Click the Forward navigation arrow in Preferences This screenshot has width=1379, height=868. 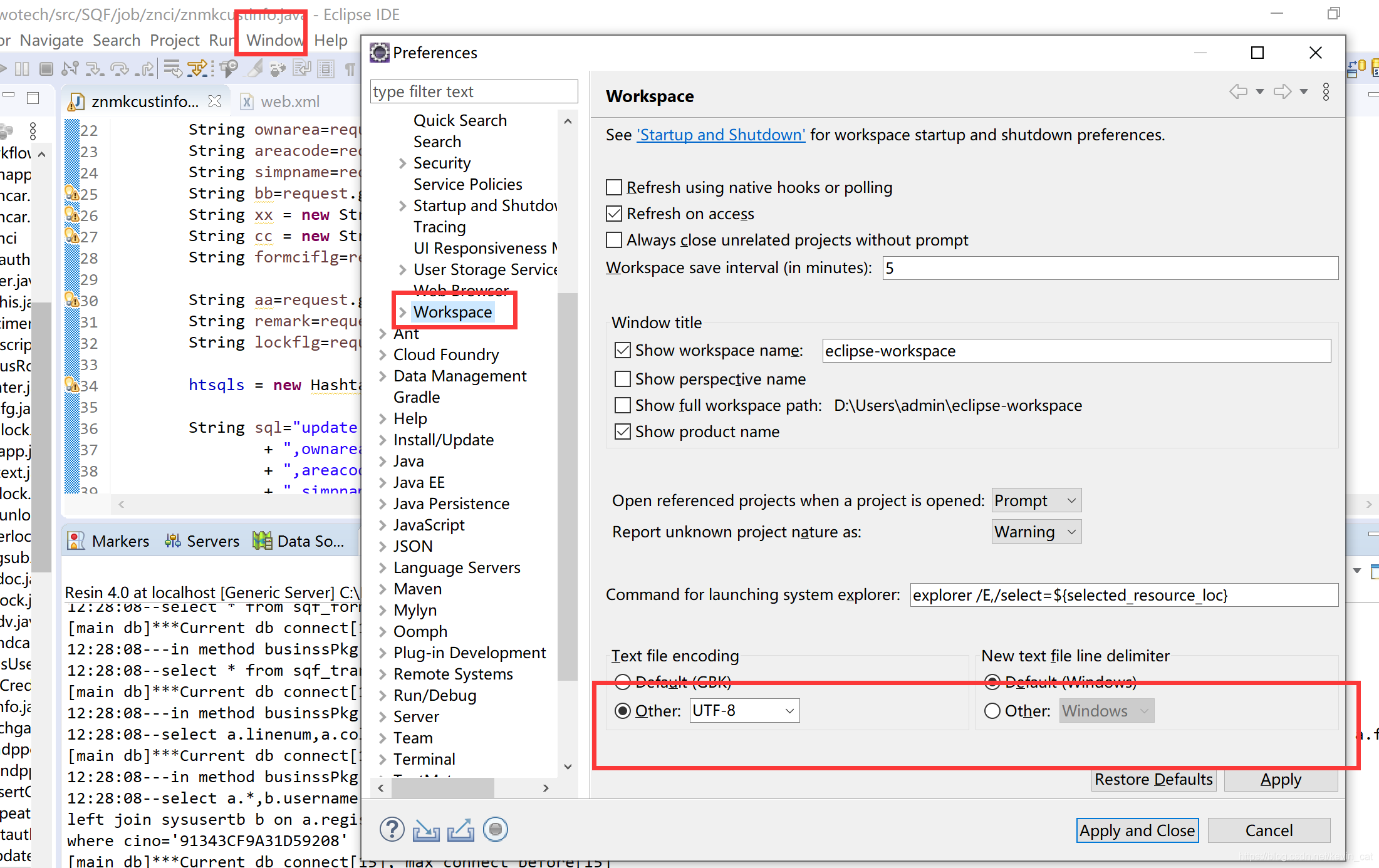click(1283, 92)
